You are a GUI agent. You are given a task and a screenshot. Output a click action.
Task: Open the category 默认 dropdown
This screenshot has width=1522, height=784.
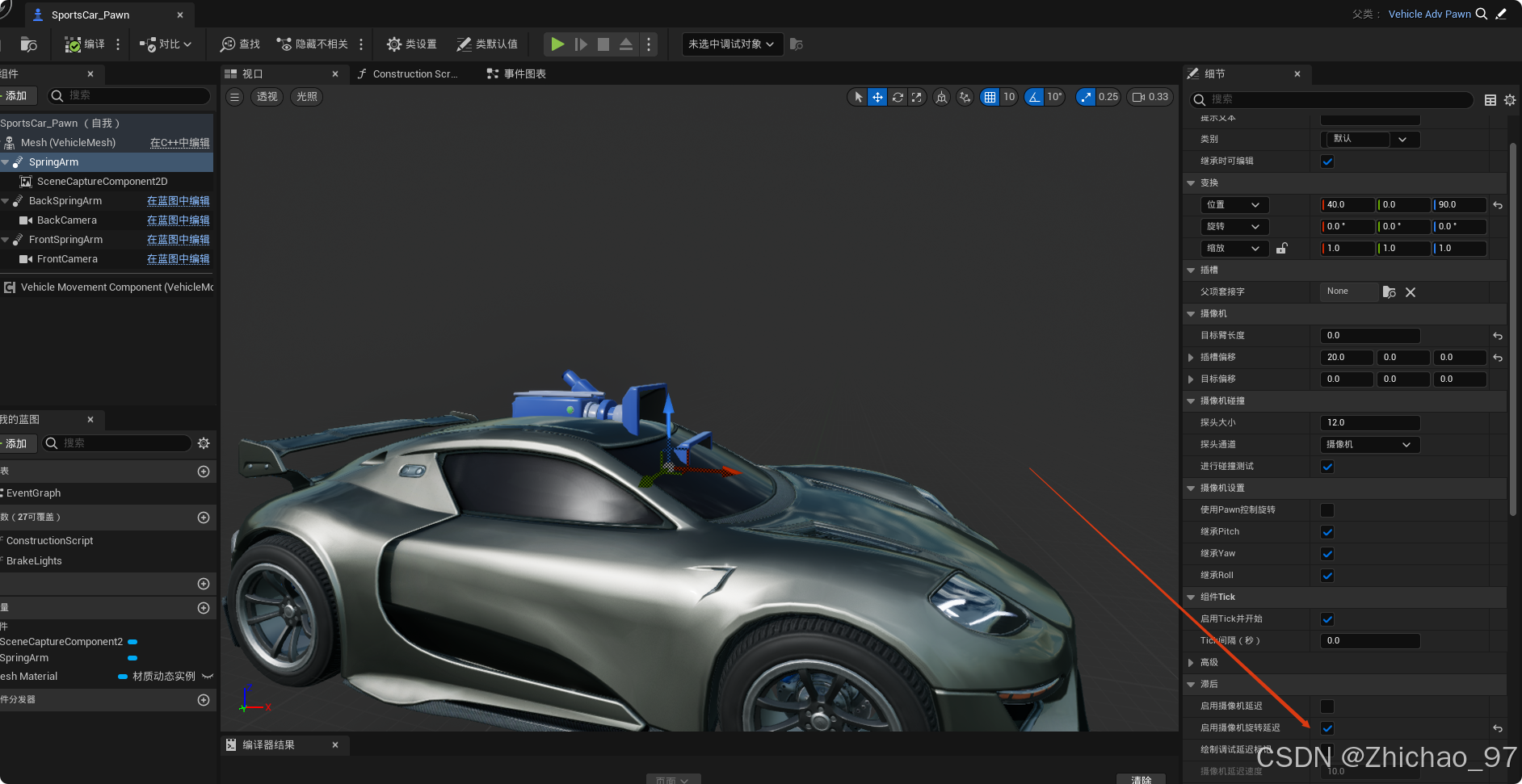coord(1370,140)
